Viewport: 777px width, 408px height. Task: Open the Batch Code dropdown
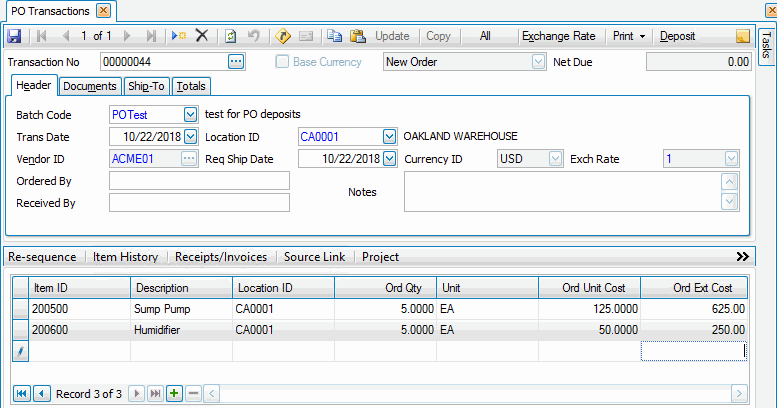[x=191, y=114]
